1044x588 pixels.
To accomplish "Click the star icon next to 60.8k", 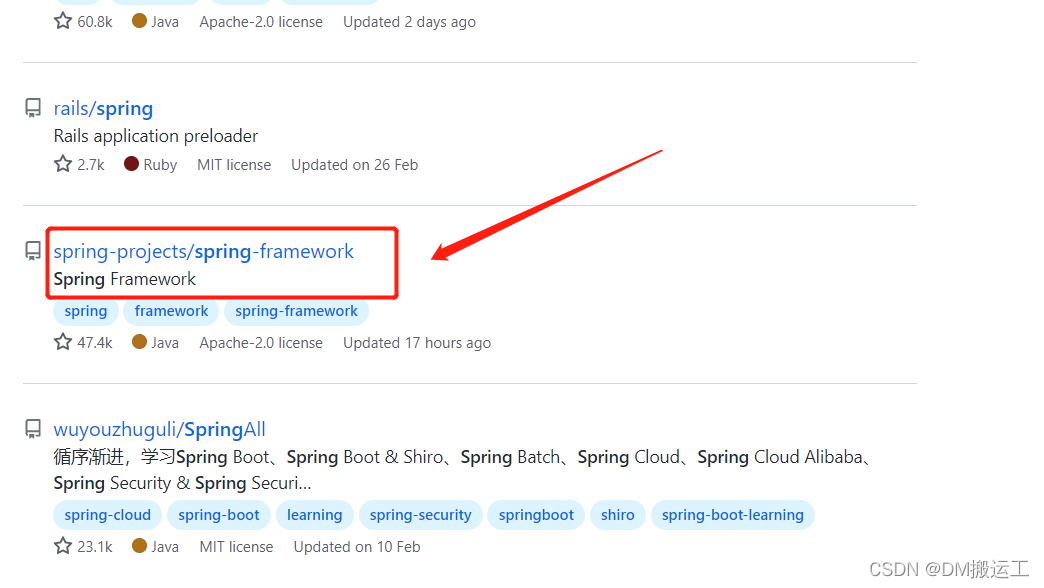I will (x=63, y=21).
